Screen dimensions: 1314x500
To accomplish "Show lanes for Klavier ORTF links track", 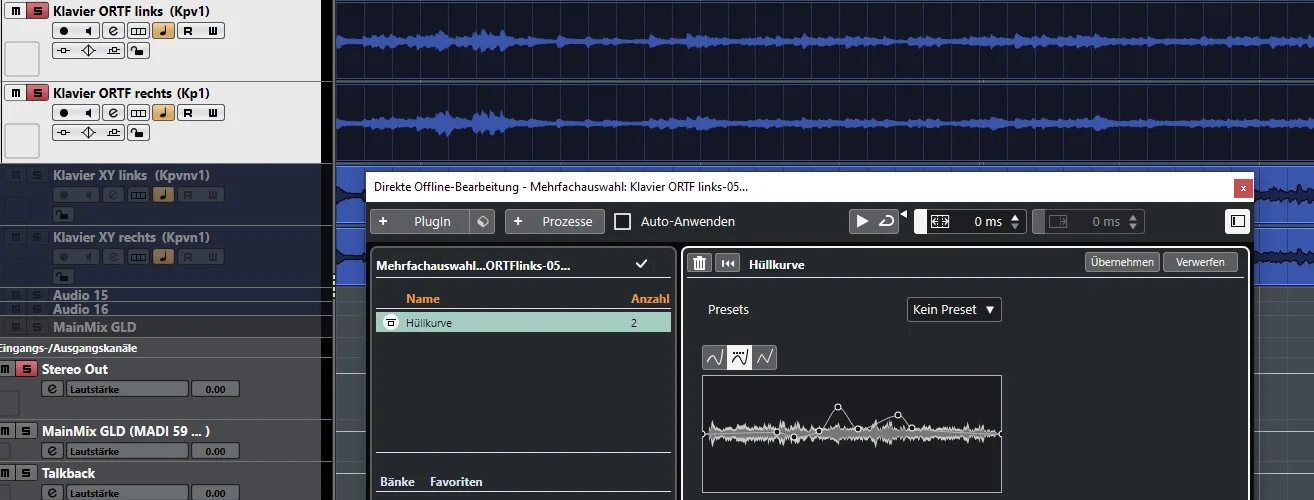I will pyautogui.click(x=139, y=31).
